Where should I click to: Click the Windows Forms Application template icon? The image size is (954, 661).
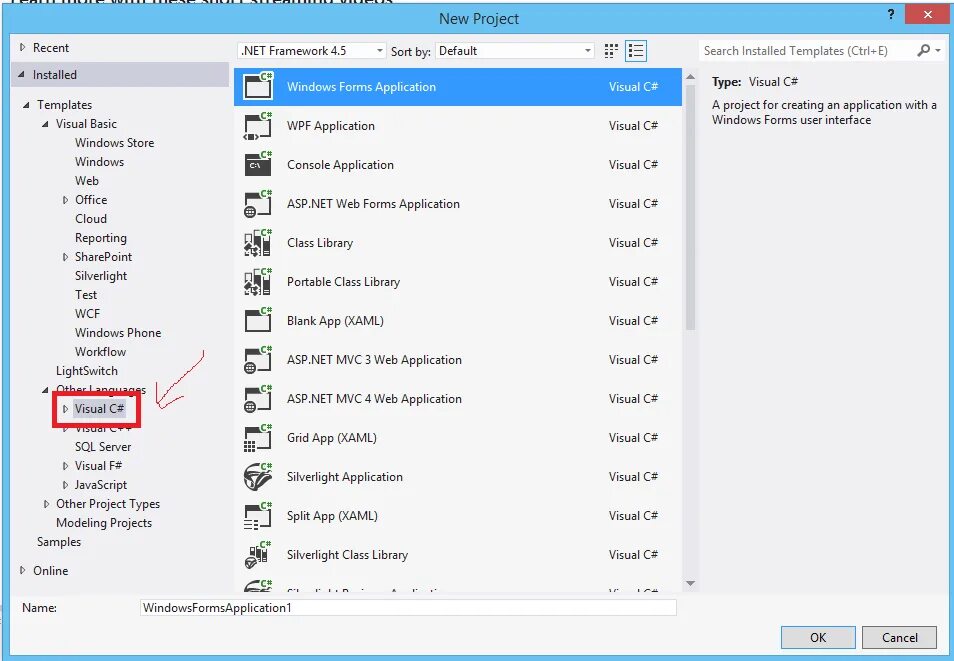(x=258, y=86)
